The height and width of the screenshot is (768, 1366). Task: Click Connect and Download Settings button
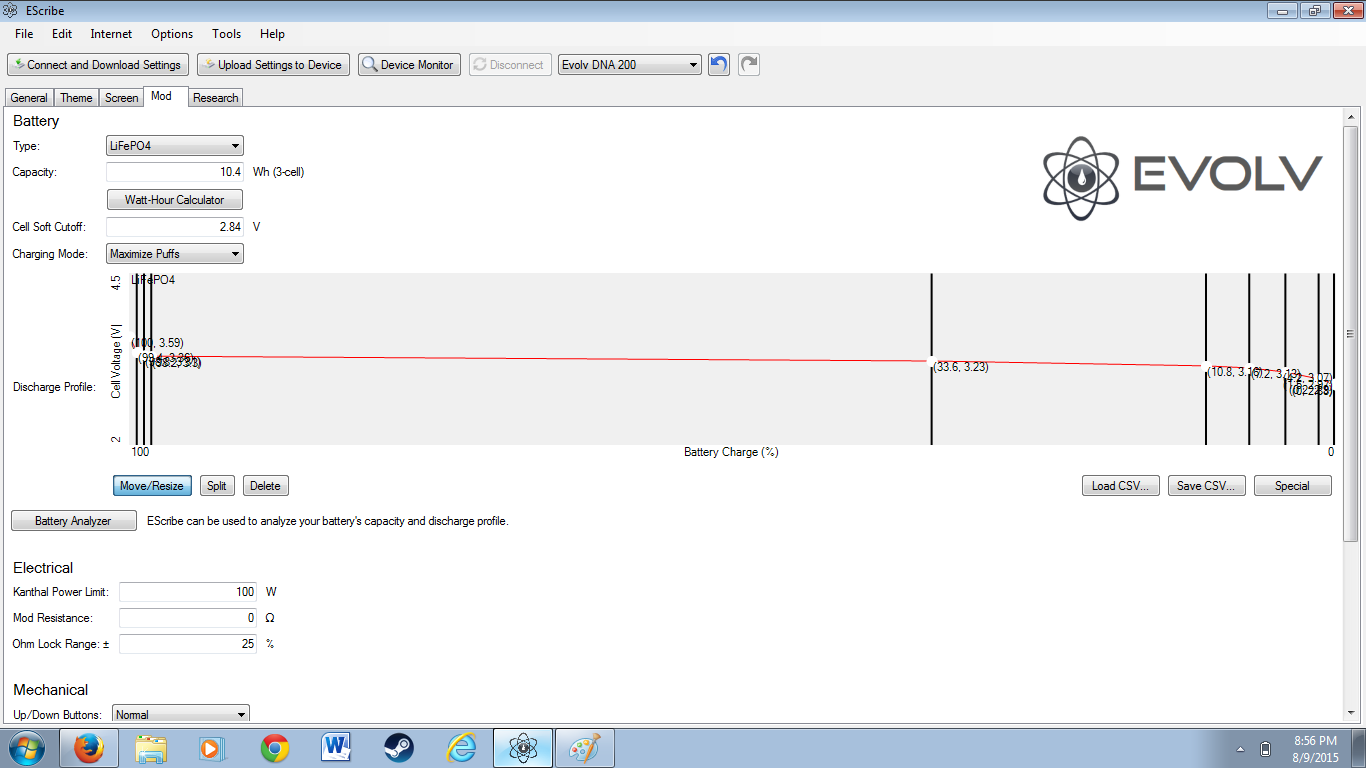click(x=97, y=65)
